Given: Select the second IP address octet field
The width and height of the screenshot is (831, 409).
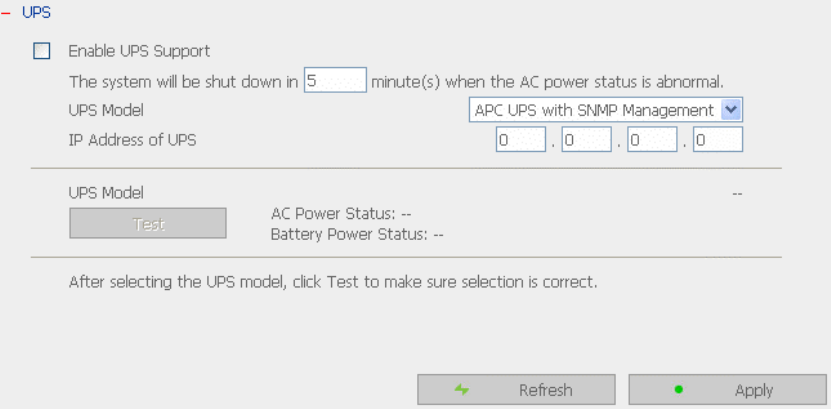Looking at the screenshot, I should (586, 140).
